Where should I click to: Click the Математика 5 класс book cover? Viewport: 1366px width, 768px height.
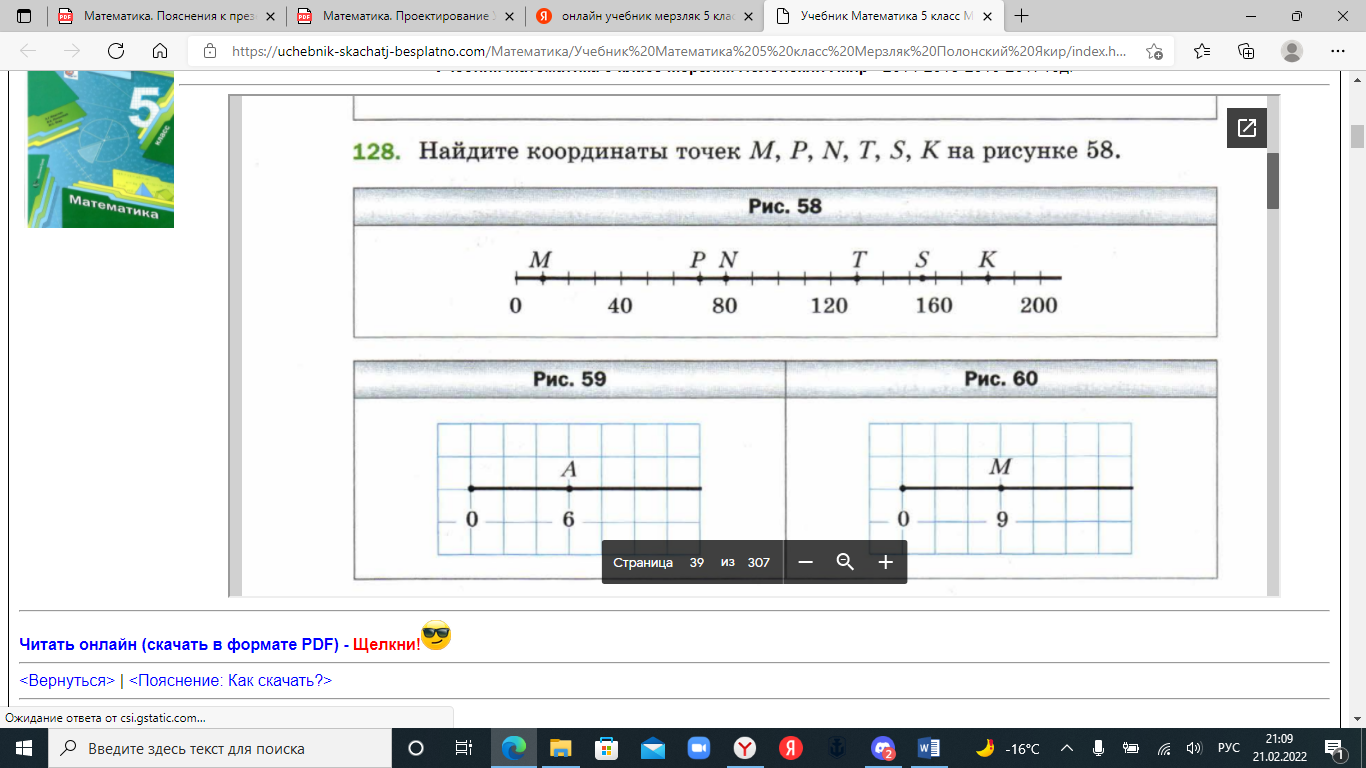coord(100,149)
